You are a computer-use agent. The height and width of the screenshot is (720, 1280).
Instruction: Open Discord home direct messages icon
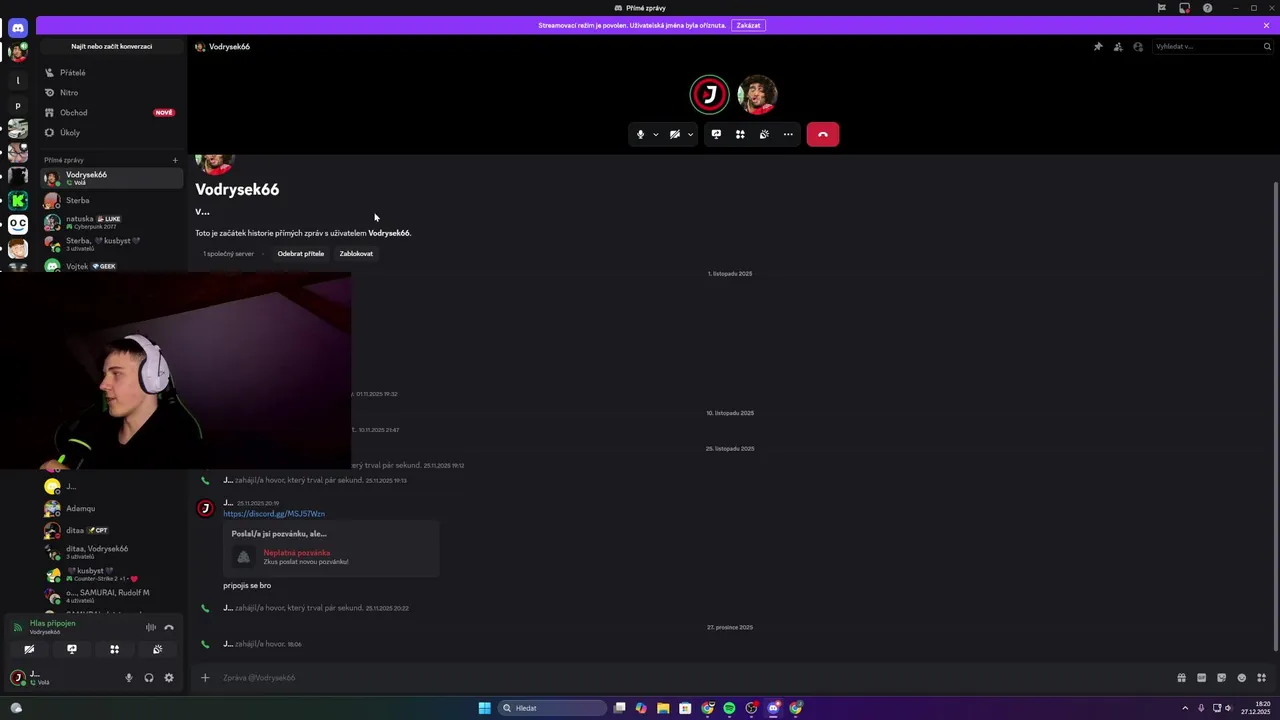coord(17,28)
